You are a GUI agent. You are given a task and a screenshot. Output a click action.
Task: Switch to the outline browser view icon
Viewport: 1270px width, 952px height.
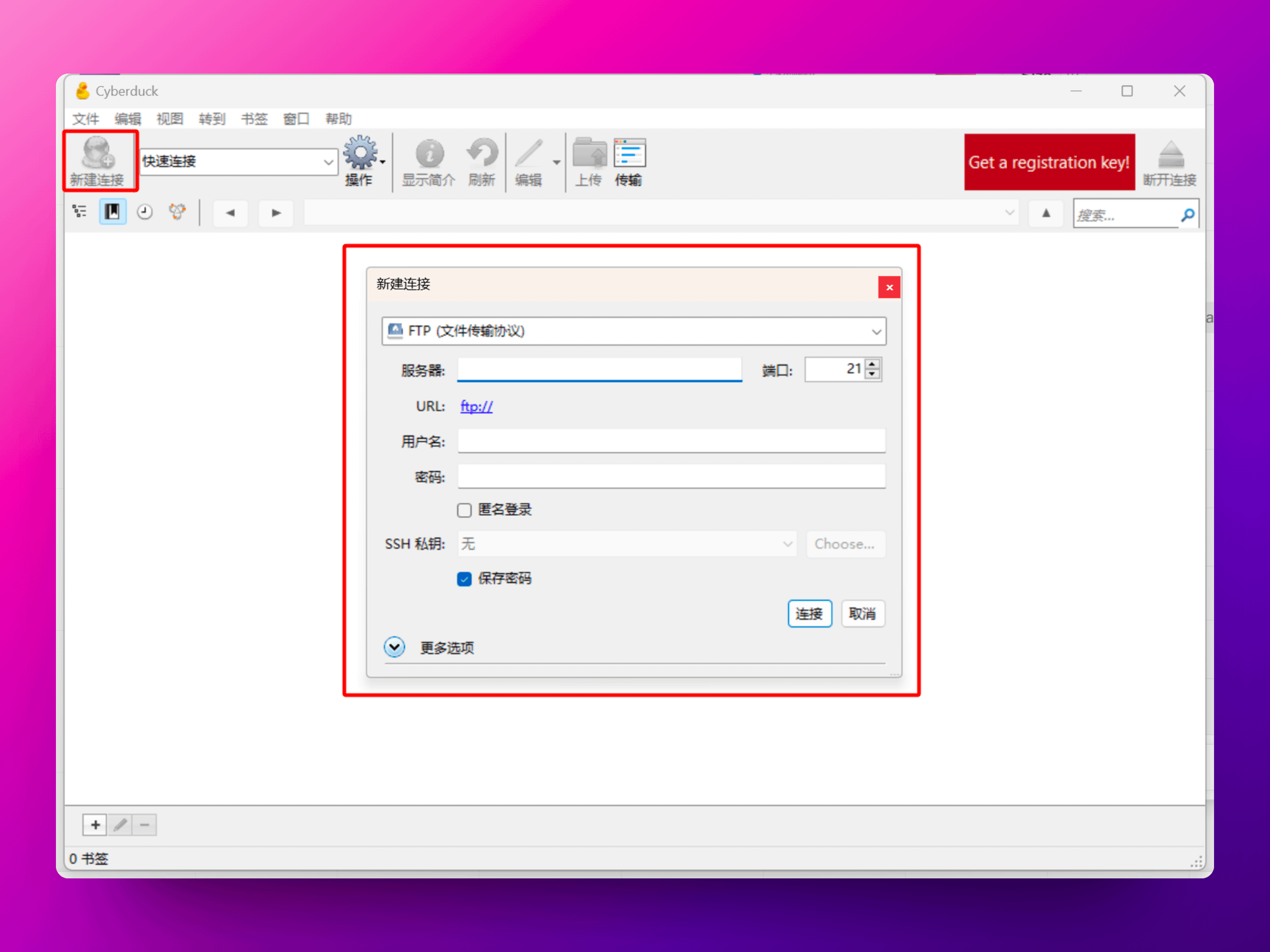pyautogui.click(x=80, y=212)
